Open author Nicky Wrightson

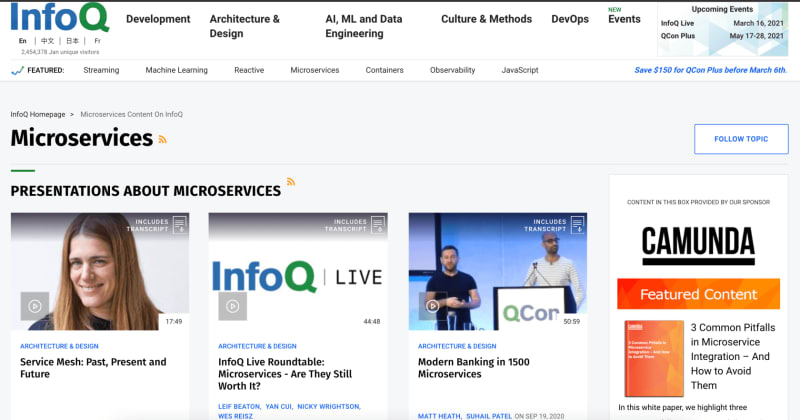329,407
